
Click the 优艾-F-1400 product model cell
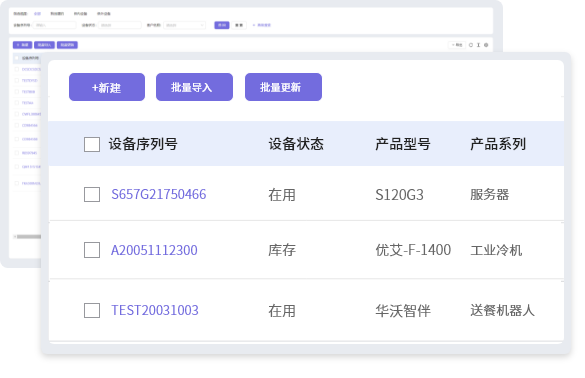[413, 250]
